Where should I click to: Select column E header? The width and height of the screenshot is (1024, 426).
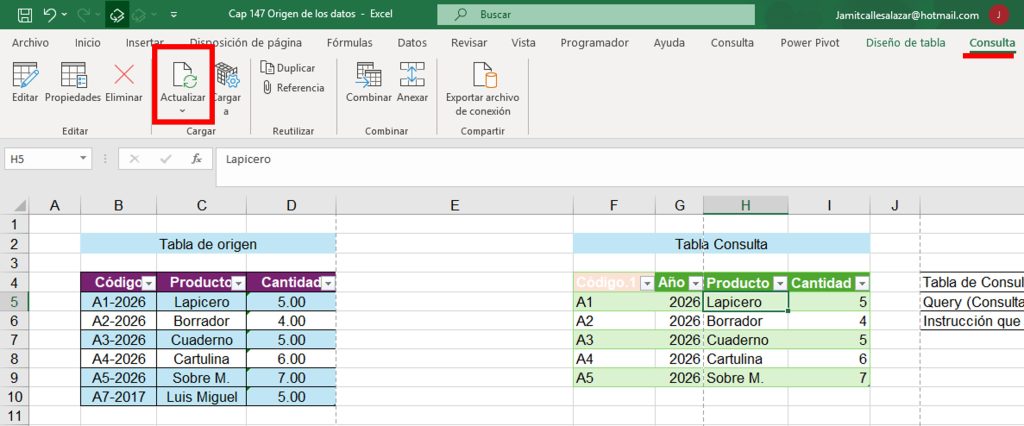tap(455, 206)
